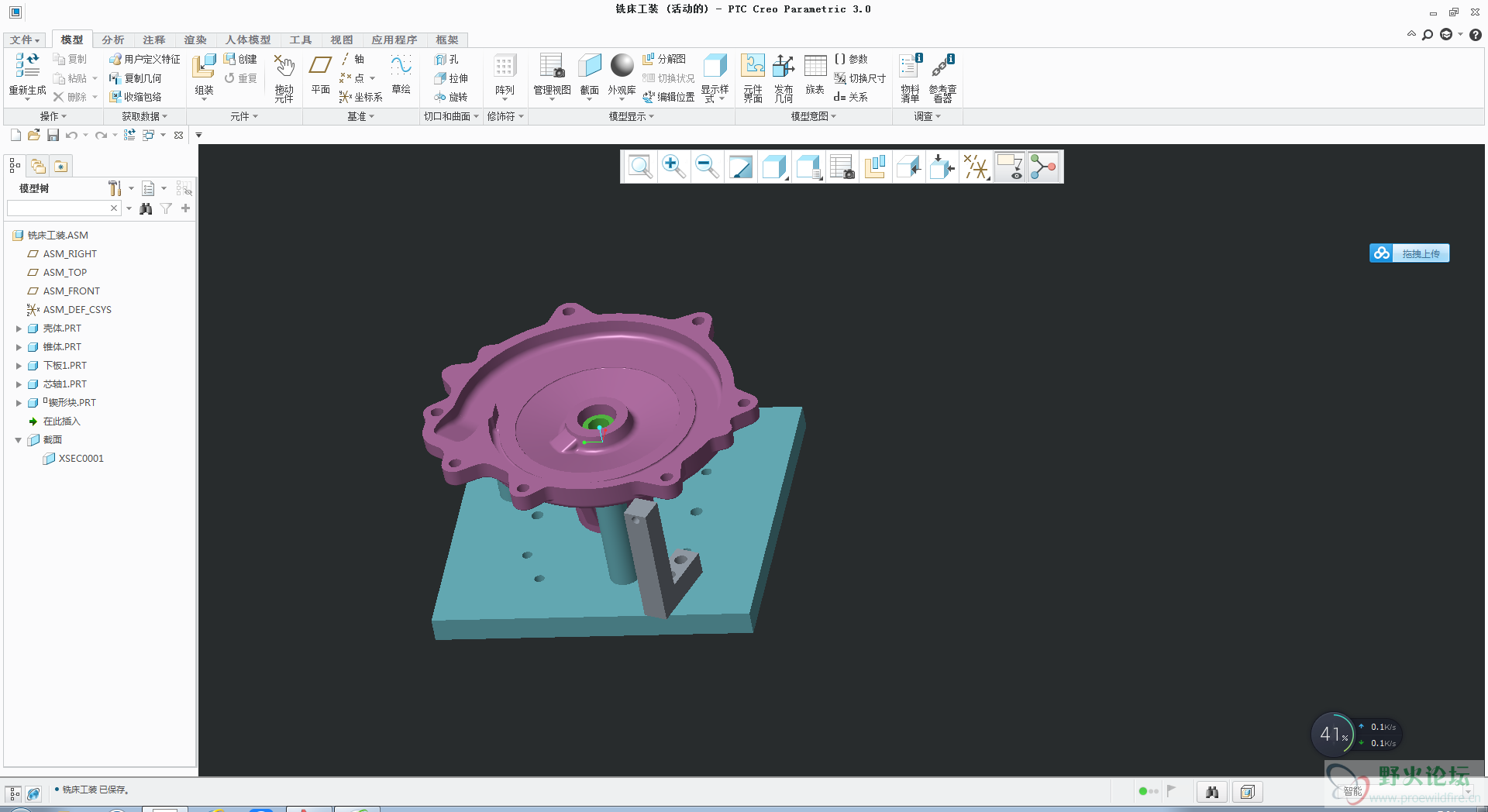Expand the 模型显示 group dropdown
1488x812 pixels.
coord(632,116)
